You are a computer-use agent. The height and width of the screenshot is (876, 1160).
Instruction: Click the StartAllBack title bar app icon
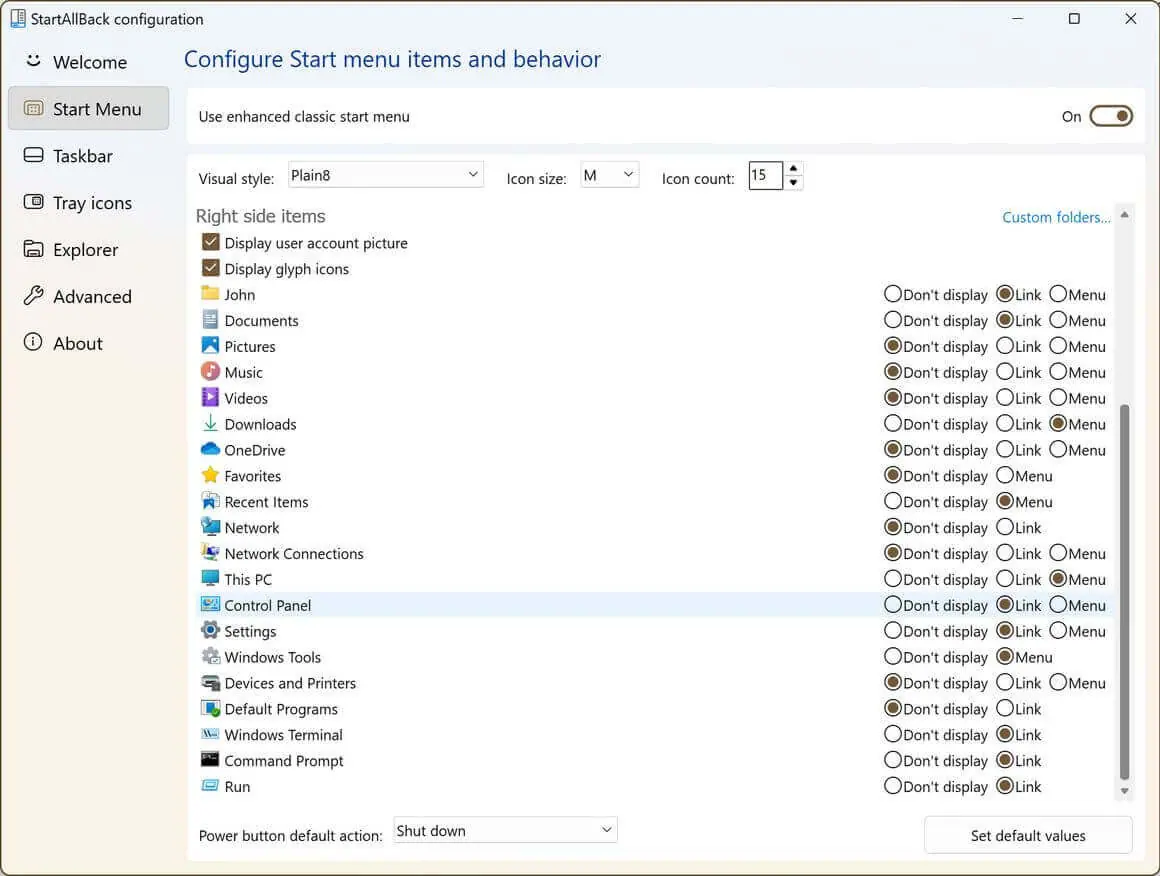click(x=18, y=18)
